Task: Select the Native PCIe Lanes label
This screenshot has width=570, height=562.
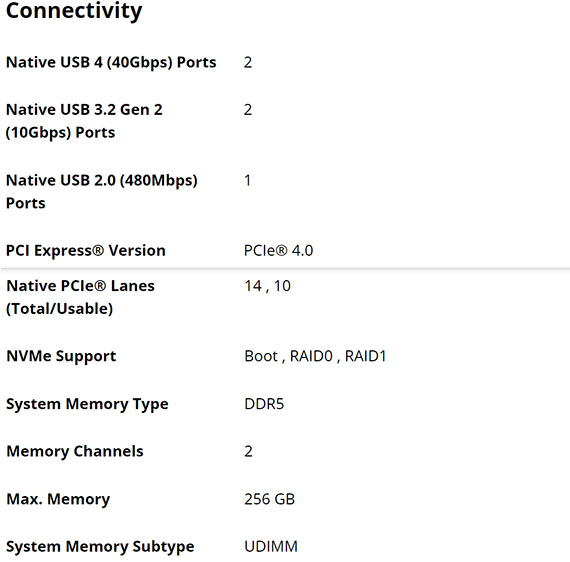Action: [x=80, y=297]
